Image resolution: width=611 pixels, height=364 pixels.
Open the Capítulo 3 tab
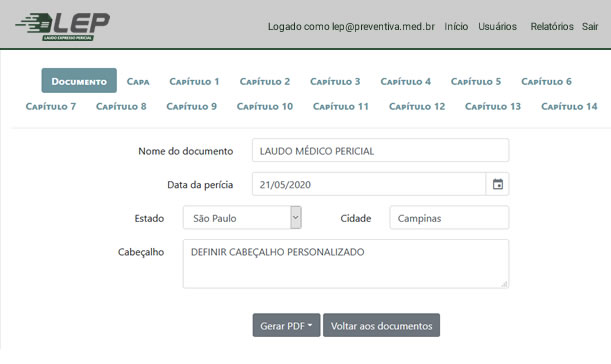335,81
